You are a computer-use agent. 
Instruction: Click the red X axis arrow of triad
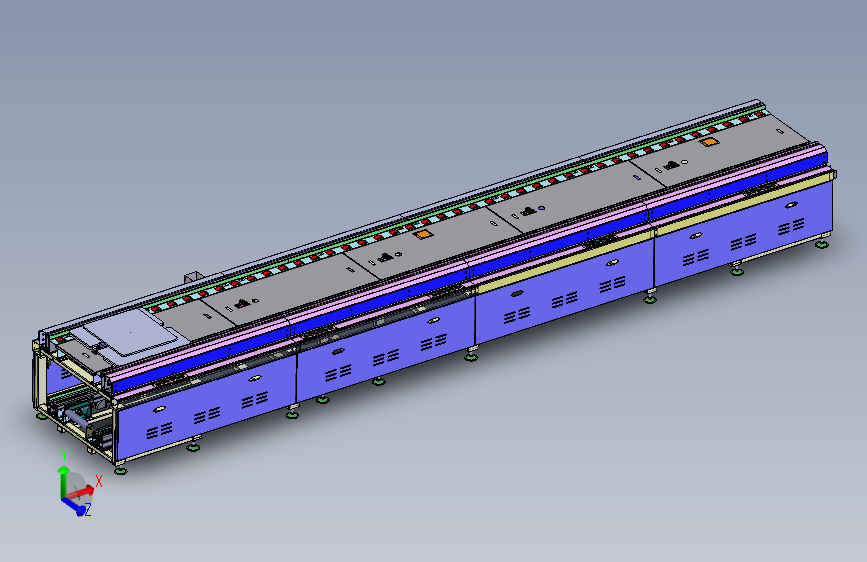[x=81, y=491]
